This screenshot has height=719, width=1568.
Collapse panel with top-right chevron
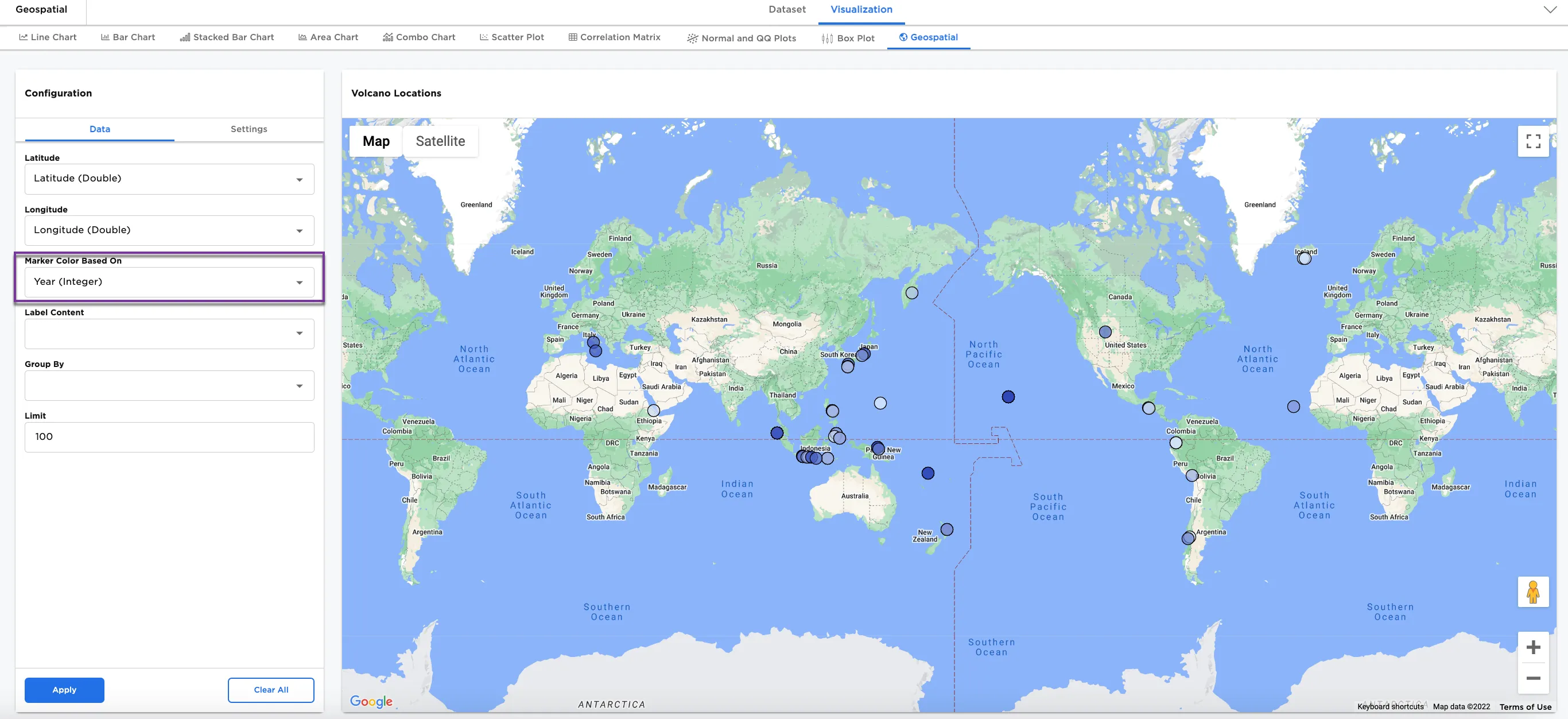[1549, 10]
